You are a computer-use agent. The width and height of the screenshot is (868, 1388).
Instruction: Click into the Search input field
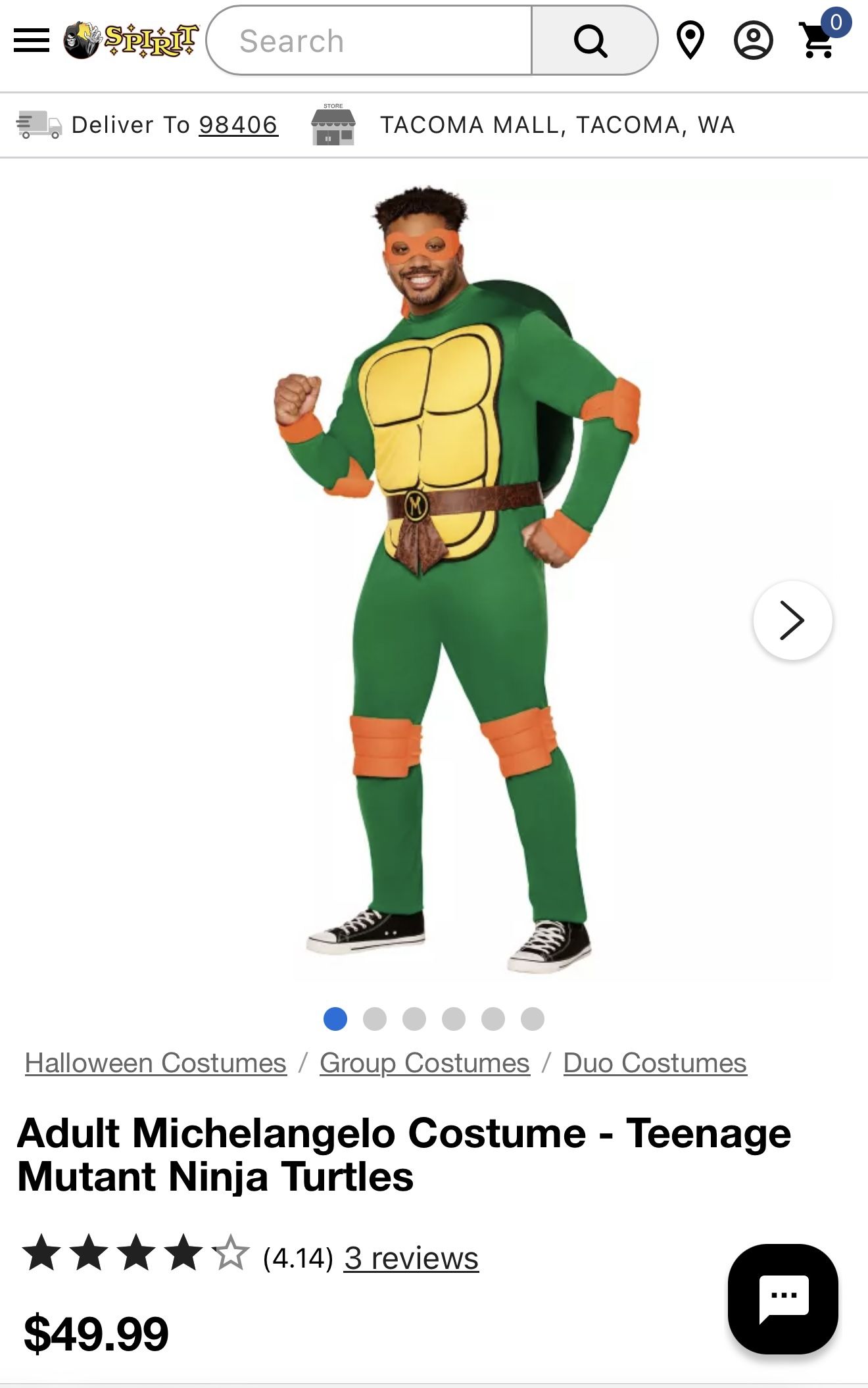[370, 41]
